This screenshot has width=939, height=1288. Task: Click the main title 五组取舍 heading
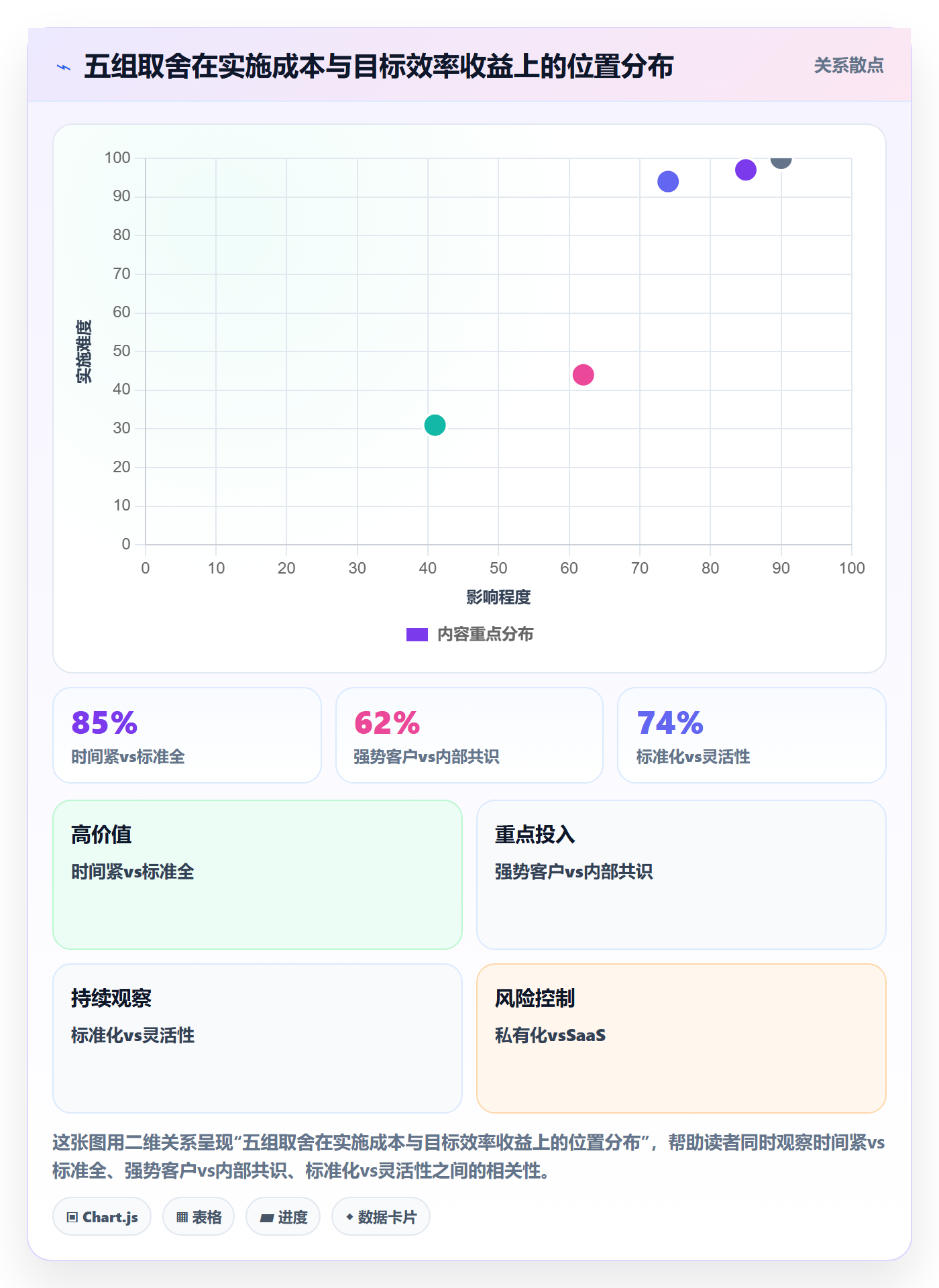click(x=379, y=66)
